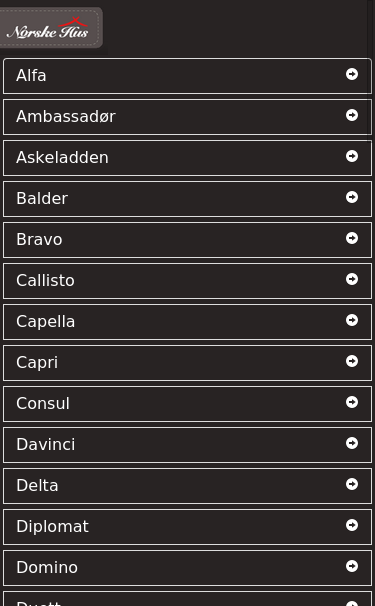Image resolution: width=375 pixels, height=606 pixels.
Task: Open the Alfa house model
Action: pos(188,76)
